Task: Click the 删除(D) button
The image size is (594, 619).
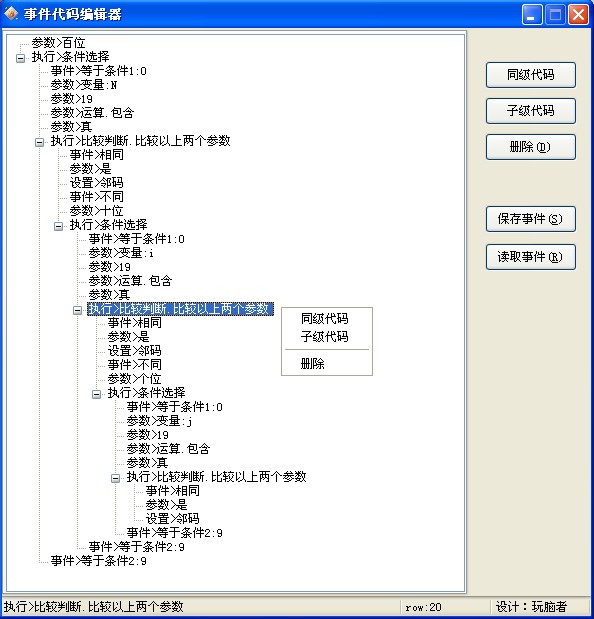Action: [530, 147]
